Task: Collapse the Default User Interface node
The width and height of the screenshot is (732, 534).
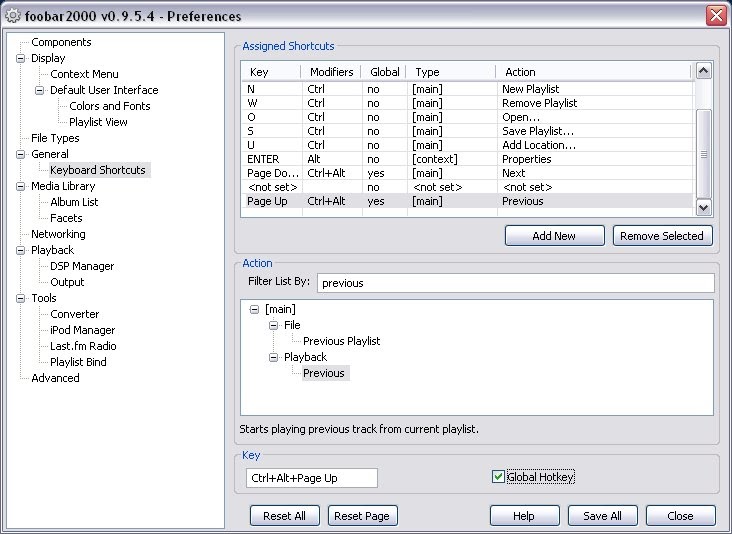Action: click(x=40, y=90)
